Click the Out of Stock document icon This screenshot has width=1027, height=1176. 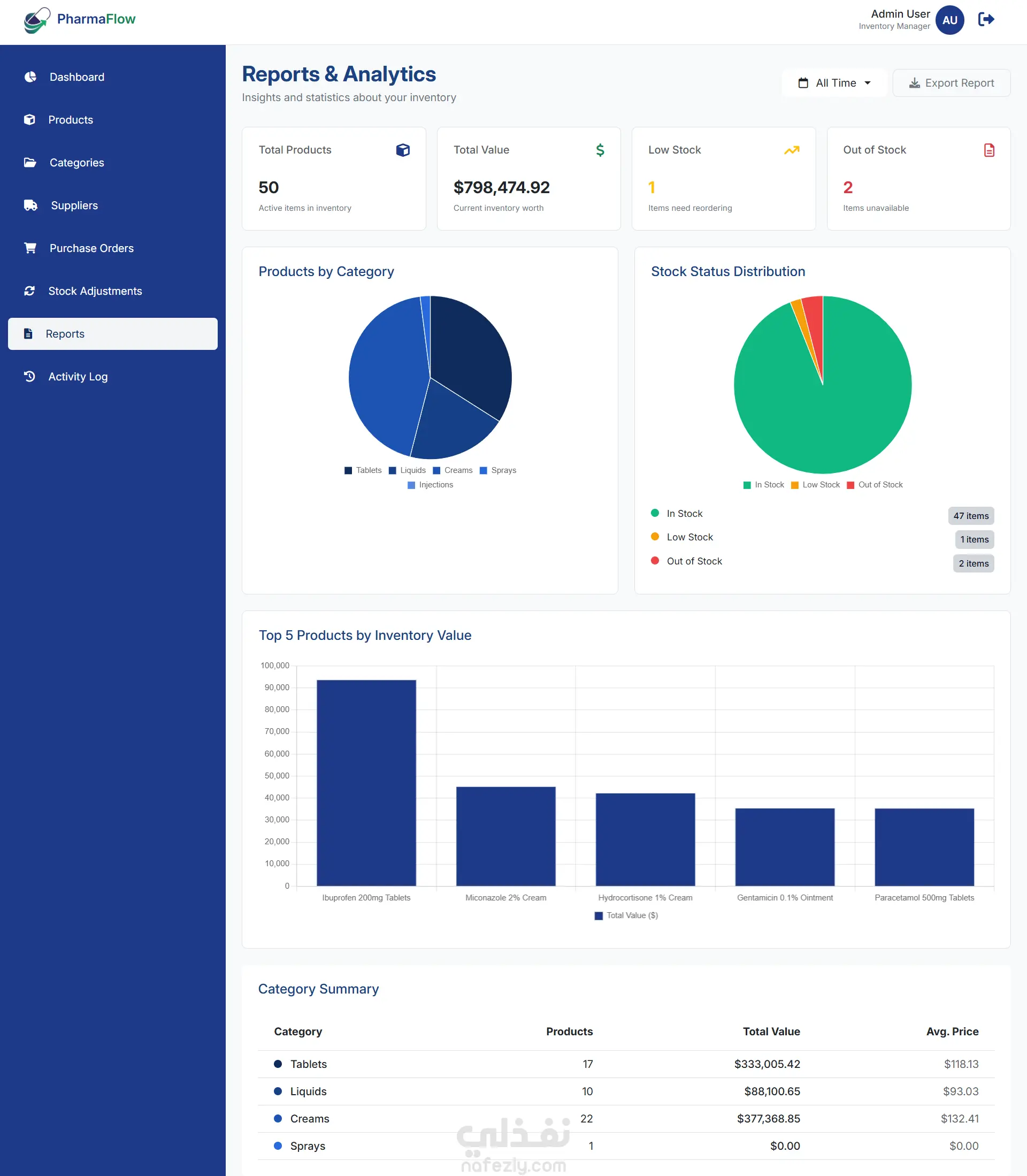point(989,150)
